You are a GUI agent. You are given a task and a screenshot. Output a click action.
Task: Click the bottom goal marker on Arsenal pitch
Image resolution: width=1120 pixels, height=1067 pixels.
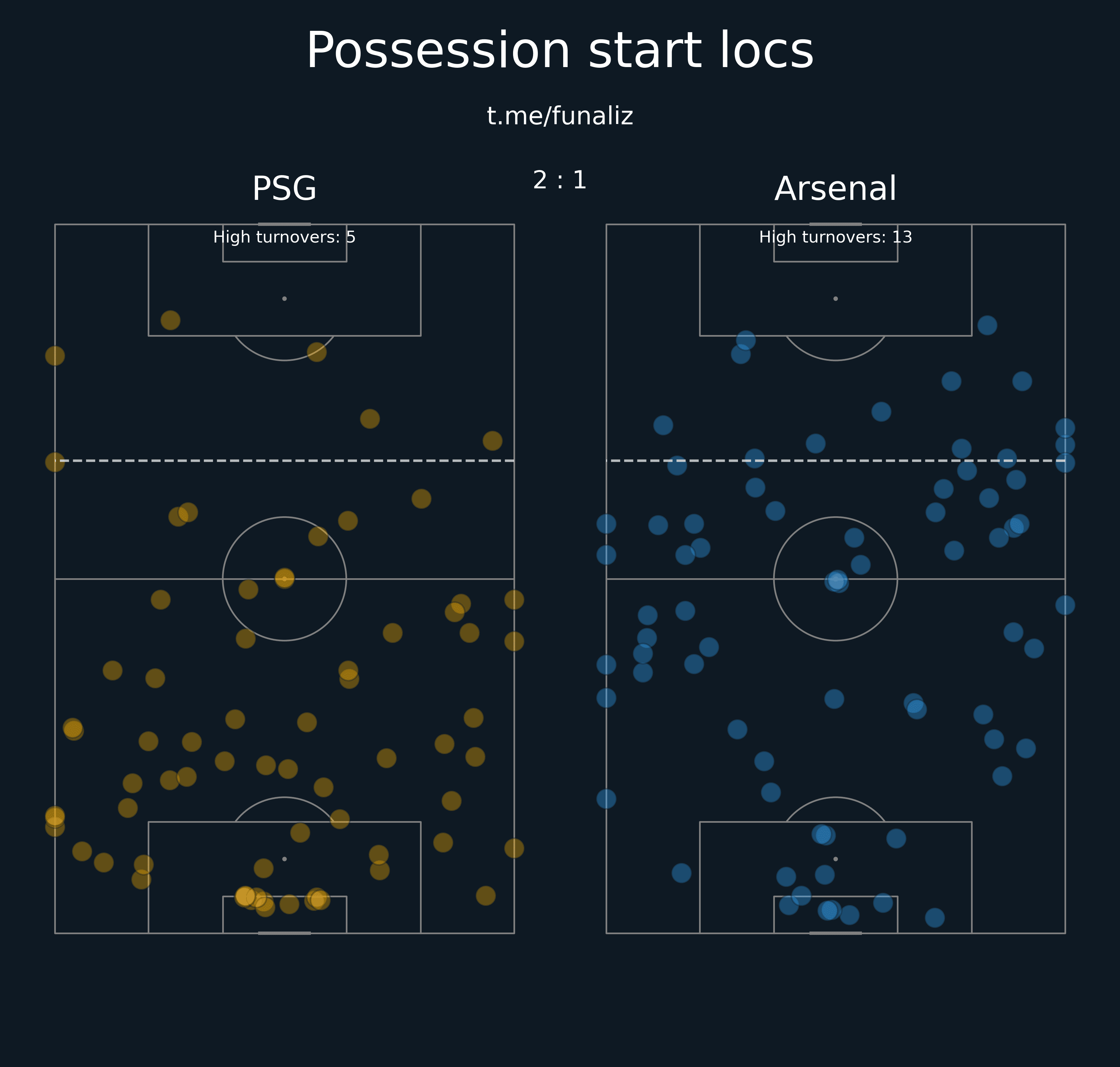(835, 933)
